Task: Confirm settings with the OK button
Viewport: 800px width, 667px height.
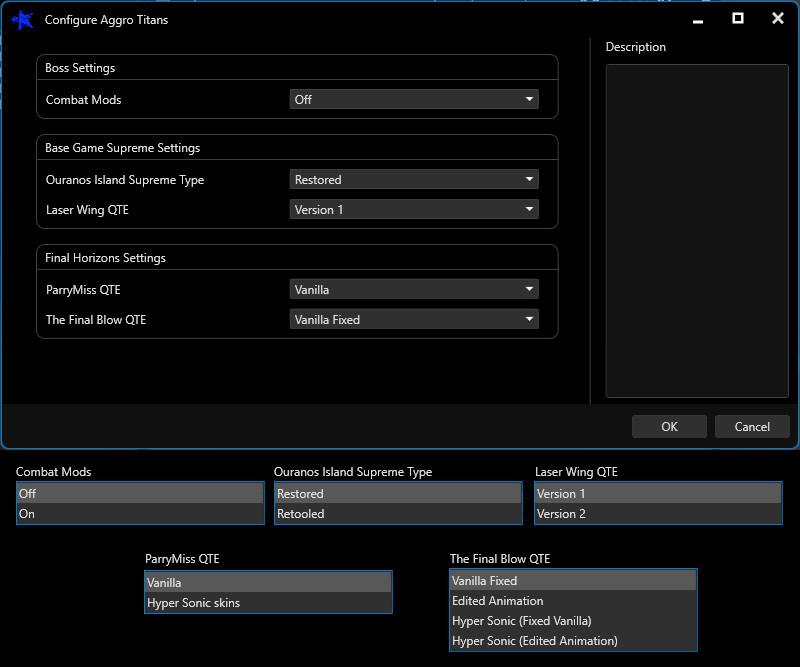Action: point(669,426)
